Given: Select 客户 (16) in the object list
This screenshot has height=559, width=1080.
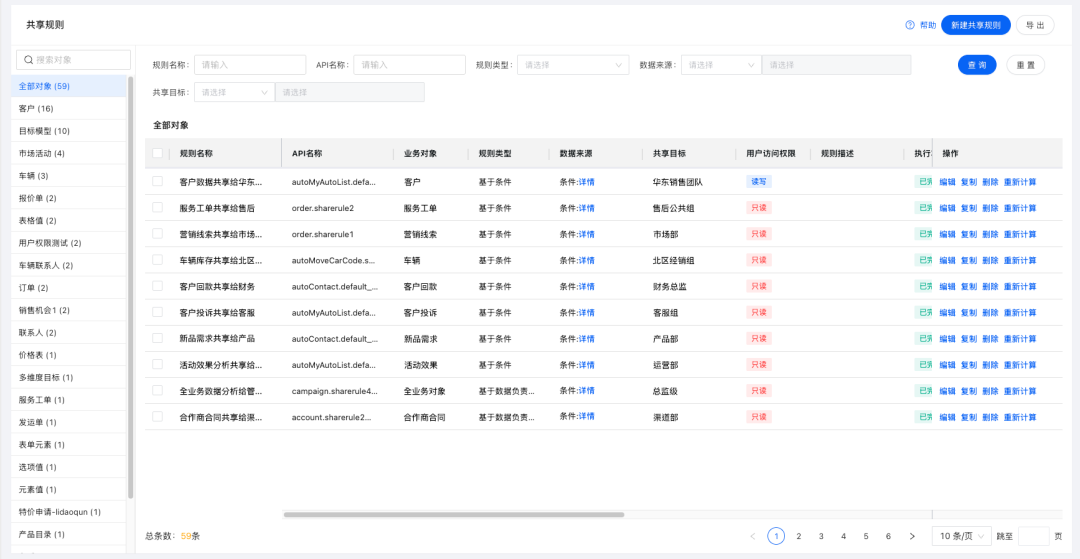Looking at the screenshot, I should [36, 108].
